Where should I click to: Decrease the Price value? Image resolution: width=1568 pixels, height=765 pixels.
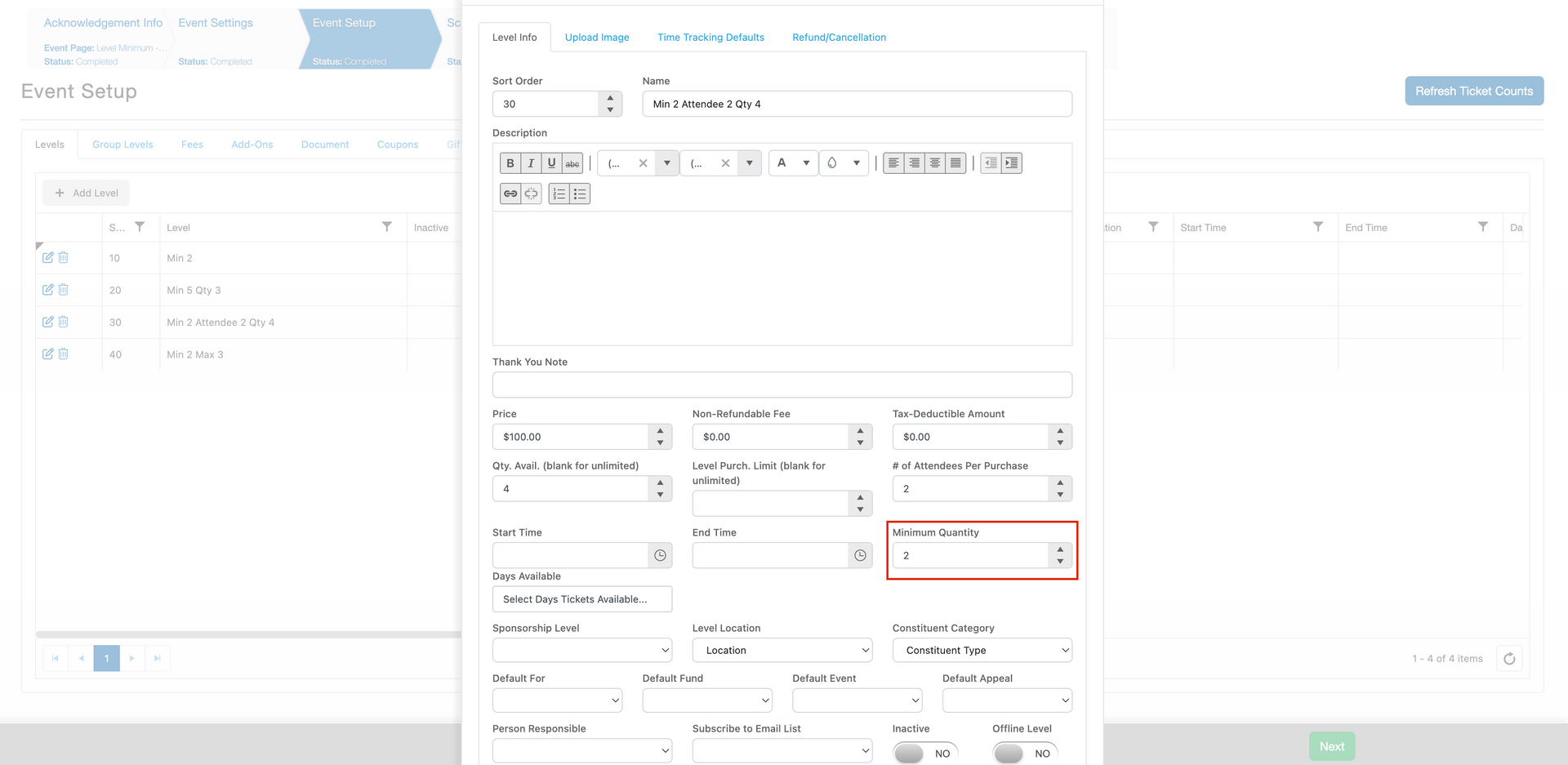[x=660, y=443]
